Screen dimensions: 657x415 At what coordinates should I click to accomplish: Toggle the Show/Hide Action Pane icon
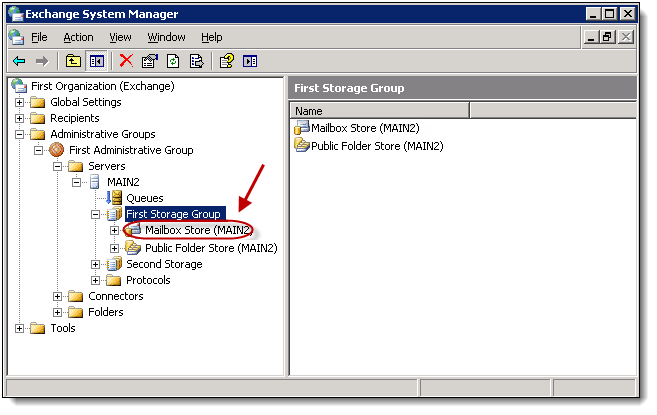point(250,61)
